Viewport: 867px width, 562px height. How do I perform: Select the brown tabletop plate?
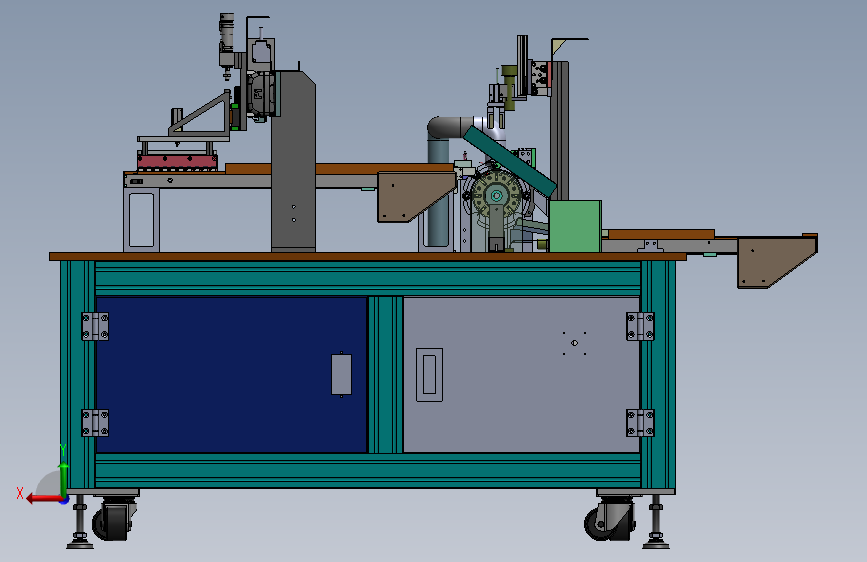click(368, 257)
